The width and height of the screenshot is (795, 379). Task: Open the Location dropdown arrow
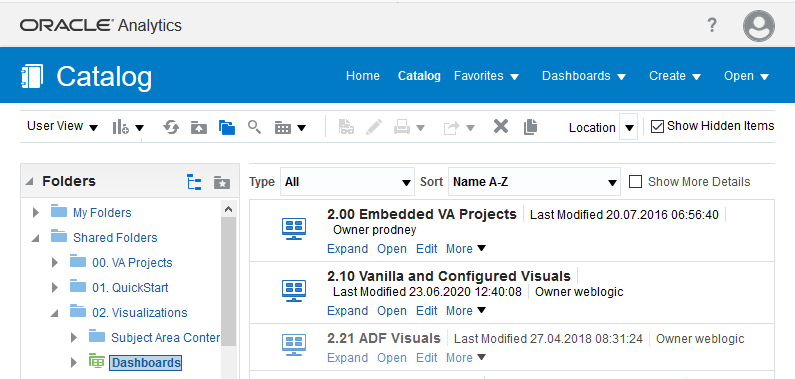[x=629, y=127]
